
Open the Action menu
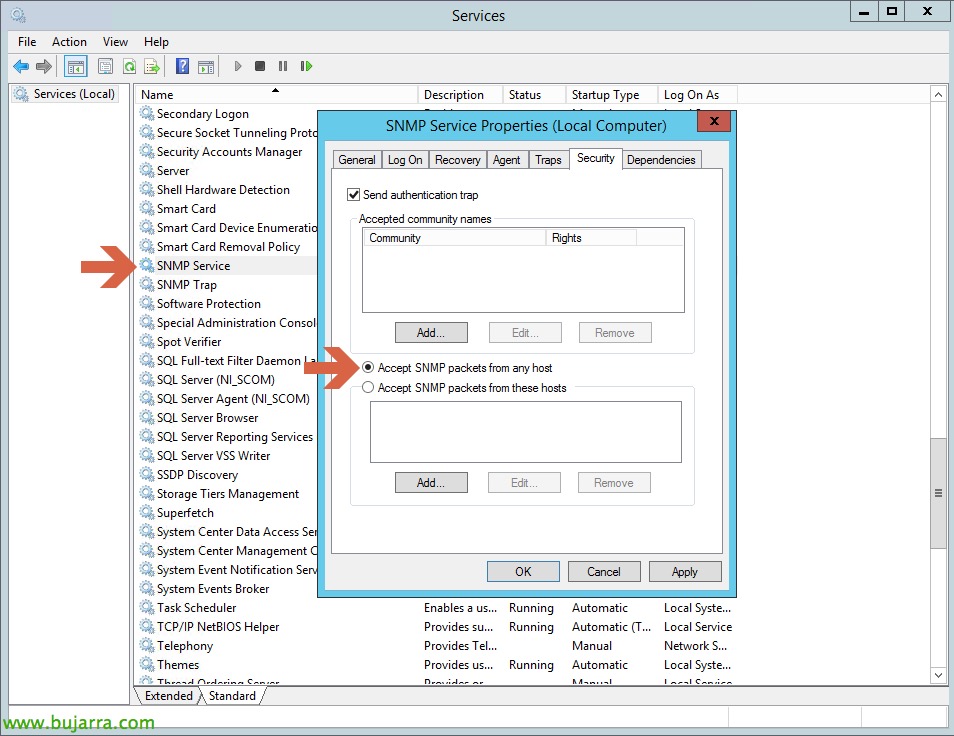[x=69, y=41]
